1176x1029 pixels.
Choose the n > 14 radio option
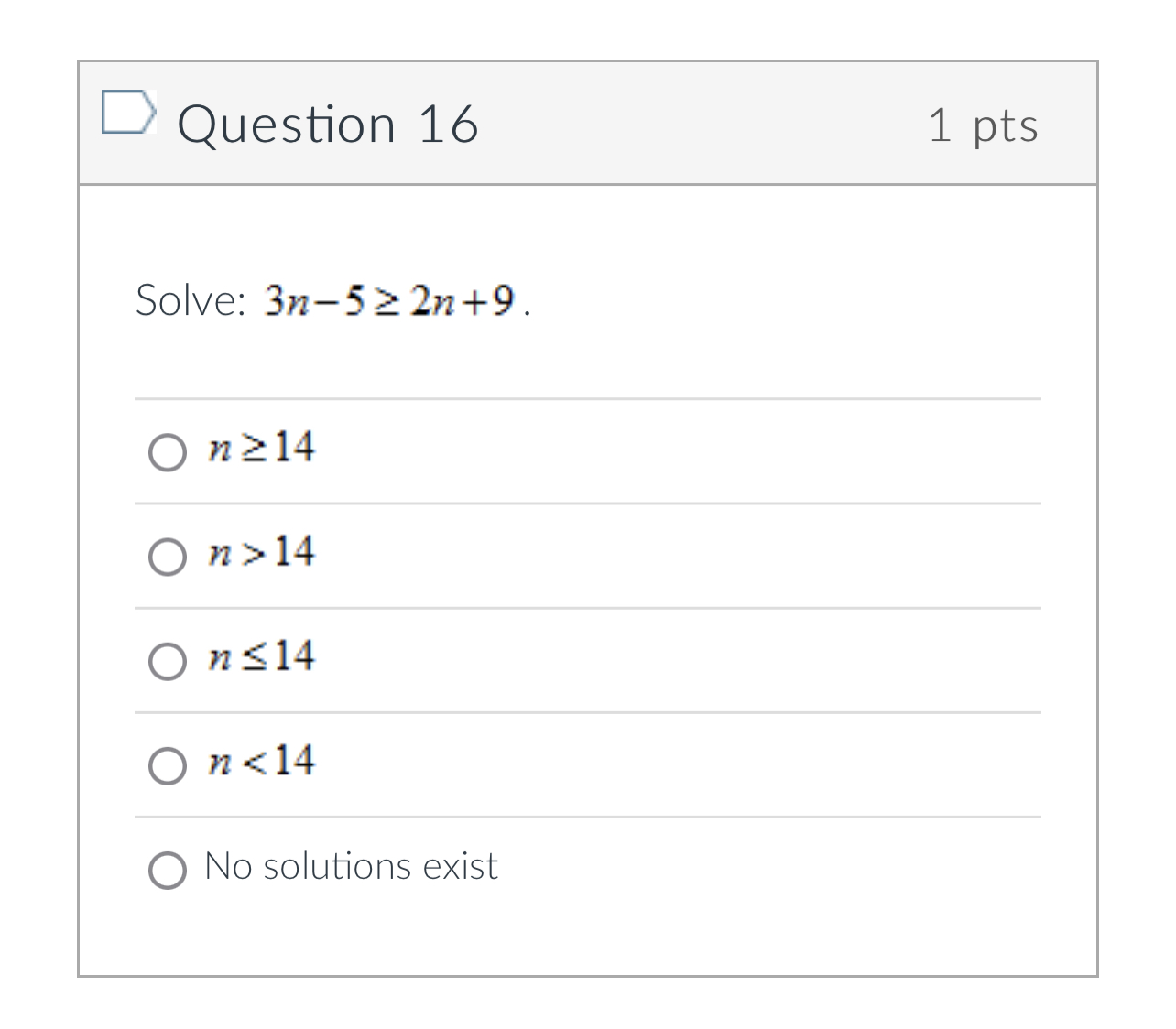pos(168,557)
